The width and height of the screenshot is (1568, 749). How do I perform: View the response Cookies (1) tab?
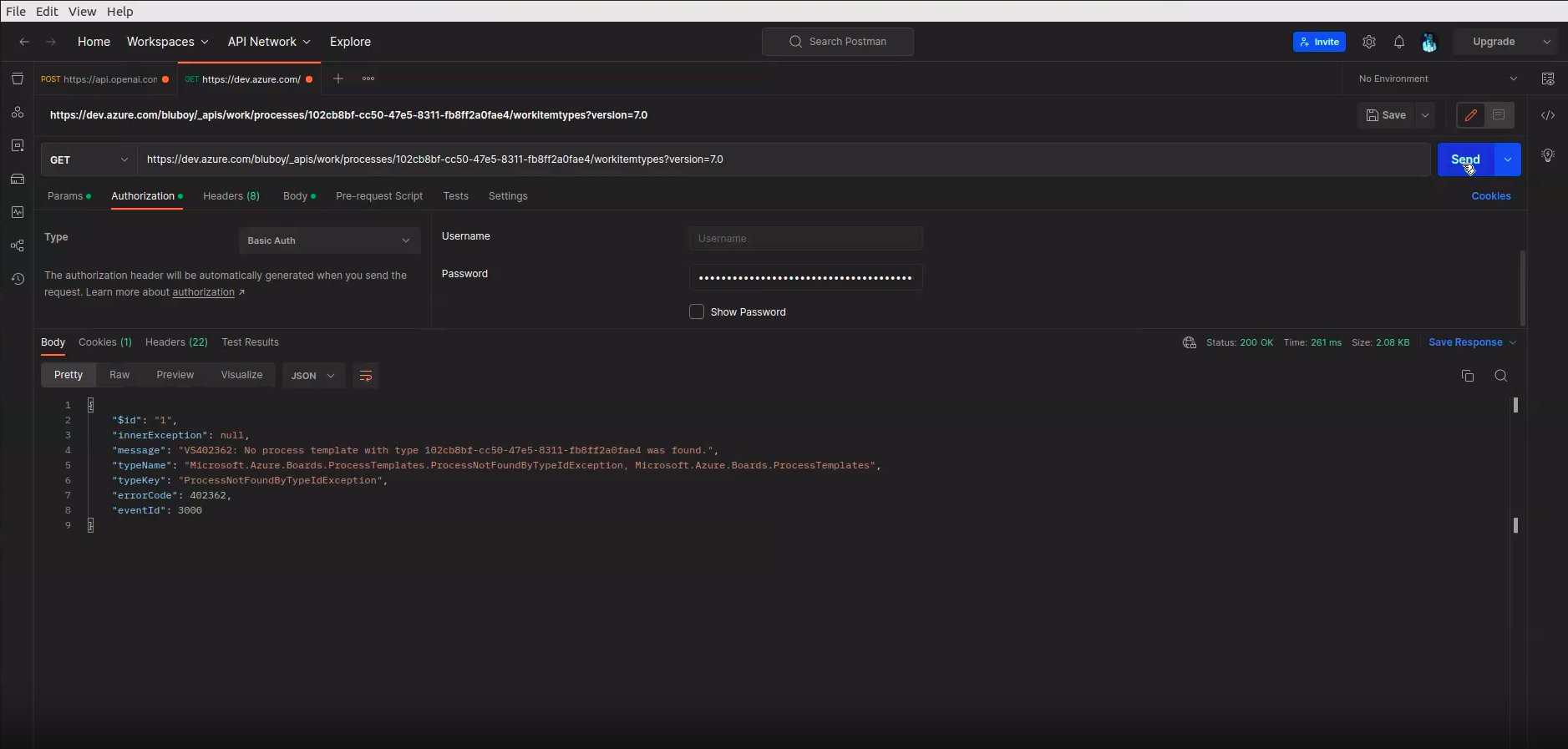pyautogui.click(x=105, y=342)
